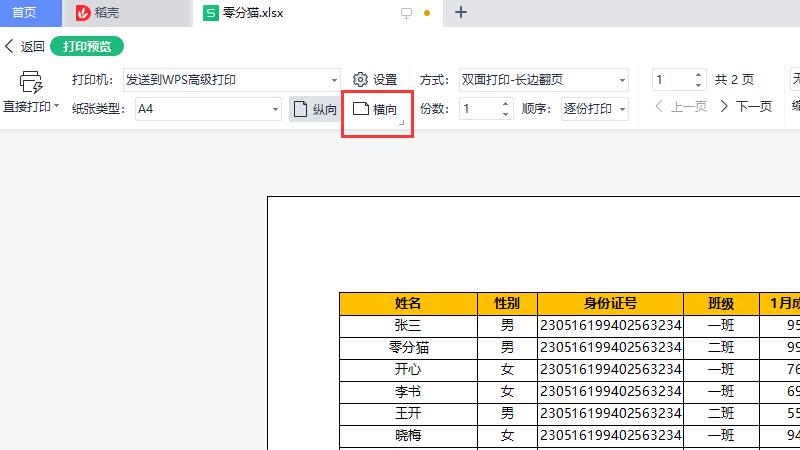800x450 pixels.
Task: Click the green 打印预览 button
Action: pos(87,46)
